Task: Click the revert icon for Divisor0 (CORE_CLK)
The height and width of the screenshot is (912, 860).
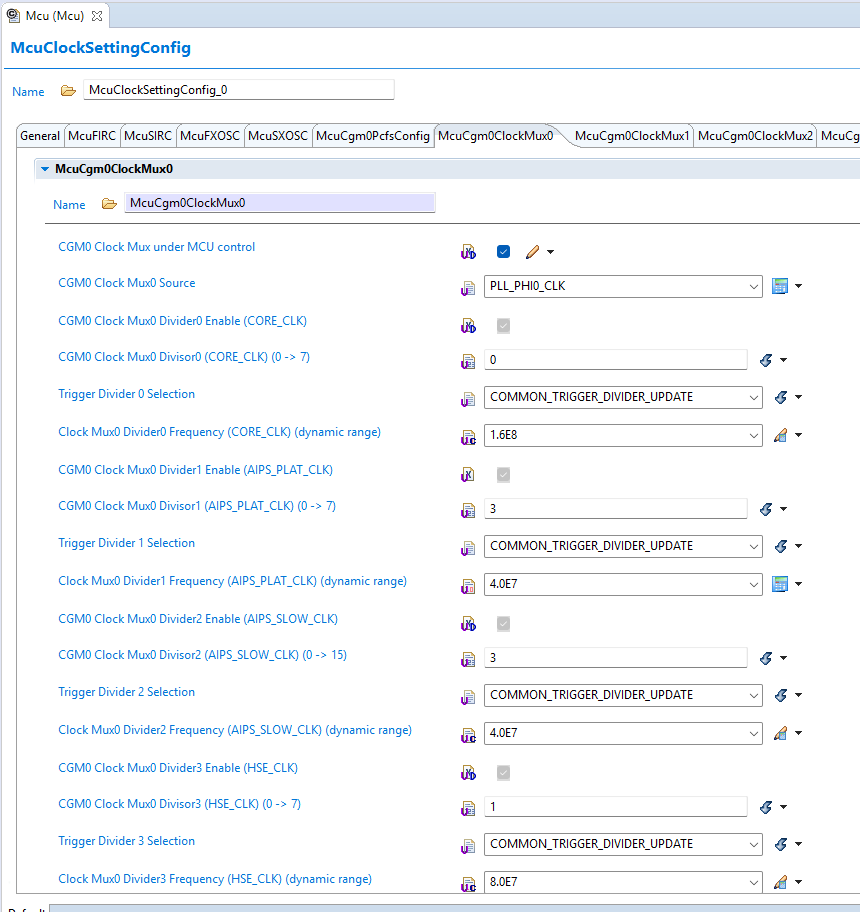Action: (766, 360)
